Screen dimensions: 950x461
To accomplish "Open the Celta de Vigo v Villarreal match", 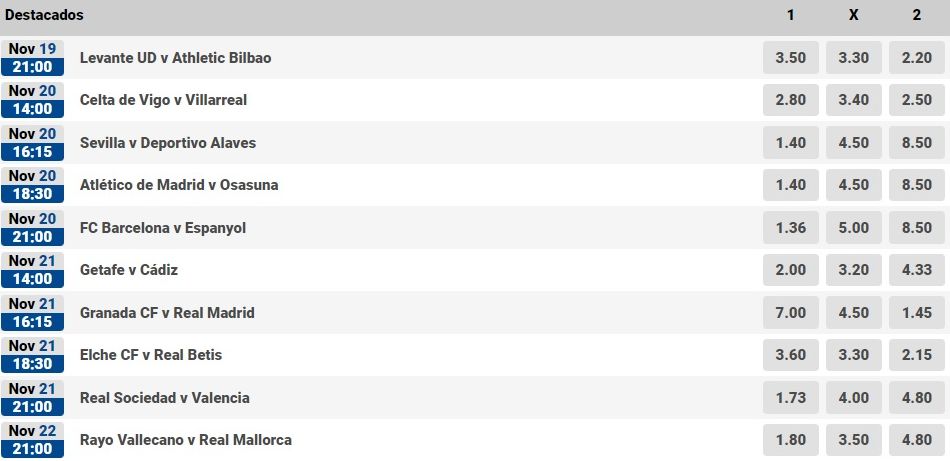I will (163, 100).
